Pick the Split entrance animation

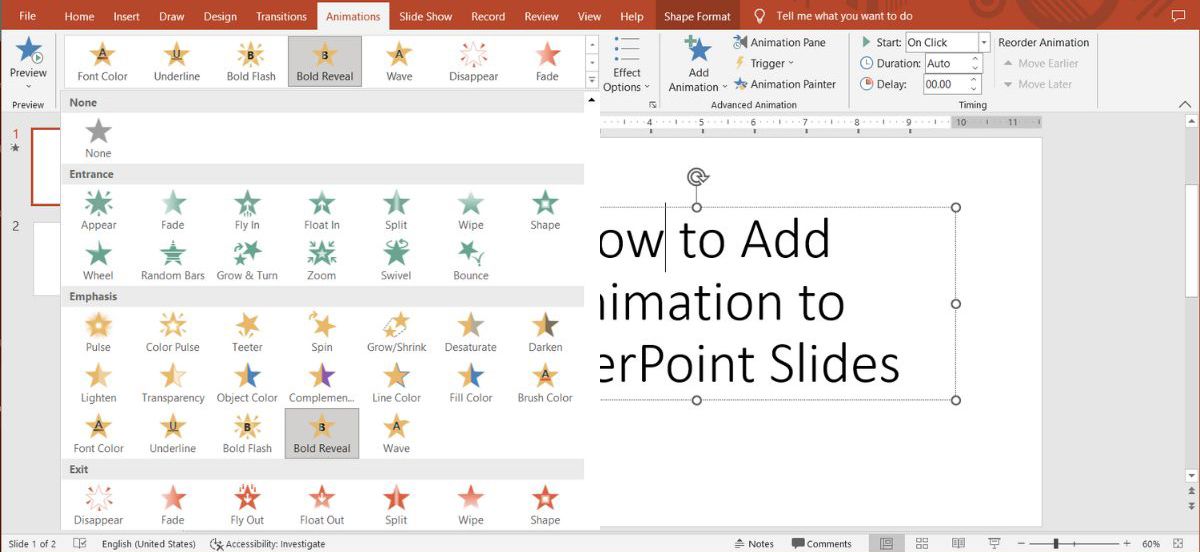click(396, 210)
